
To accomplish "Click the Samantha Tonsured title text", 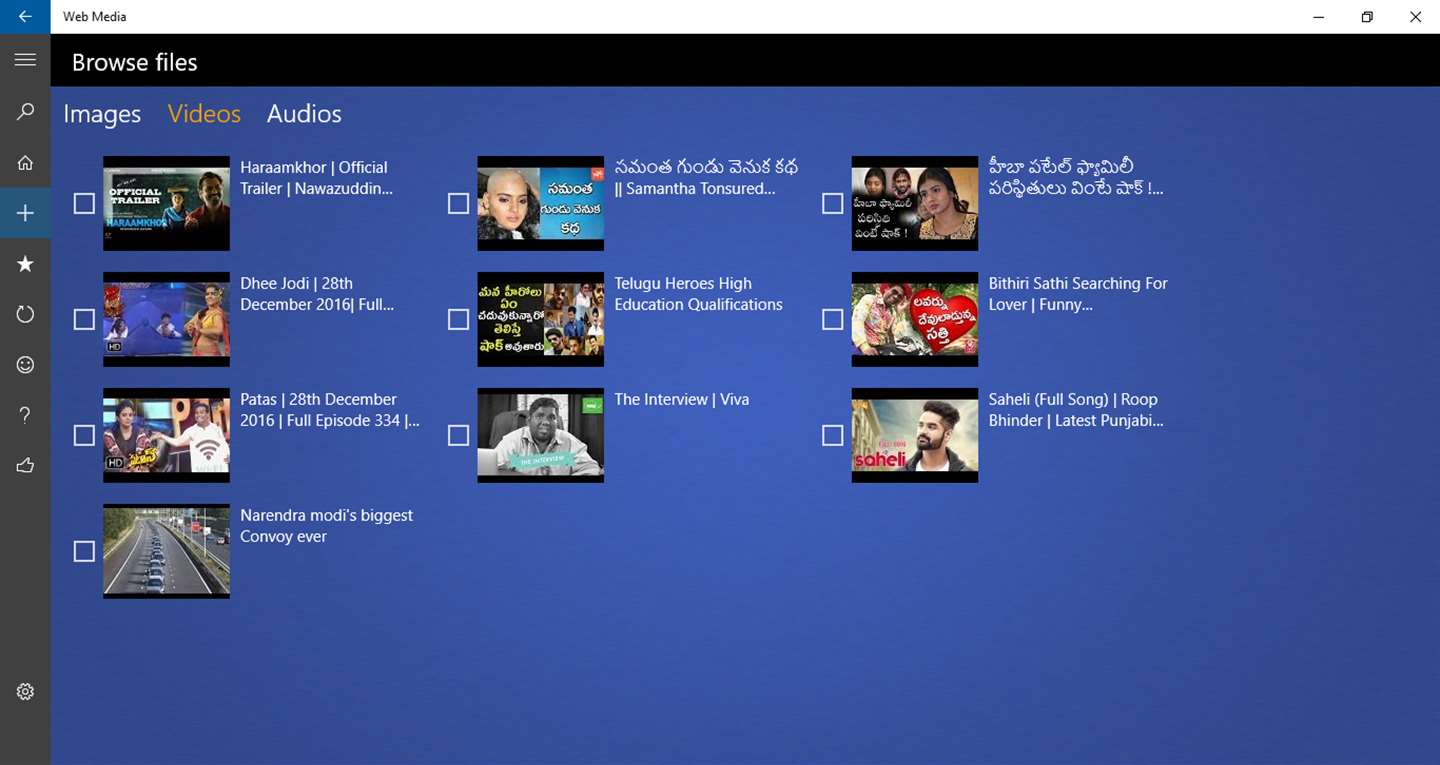I will [x=706, y=178].
